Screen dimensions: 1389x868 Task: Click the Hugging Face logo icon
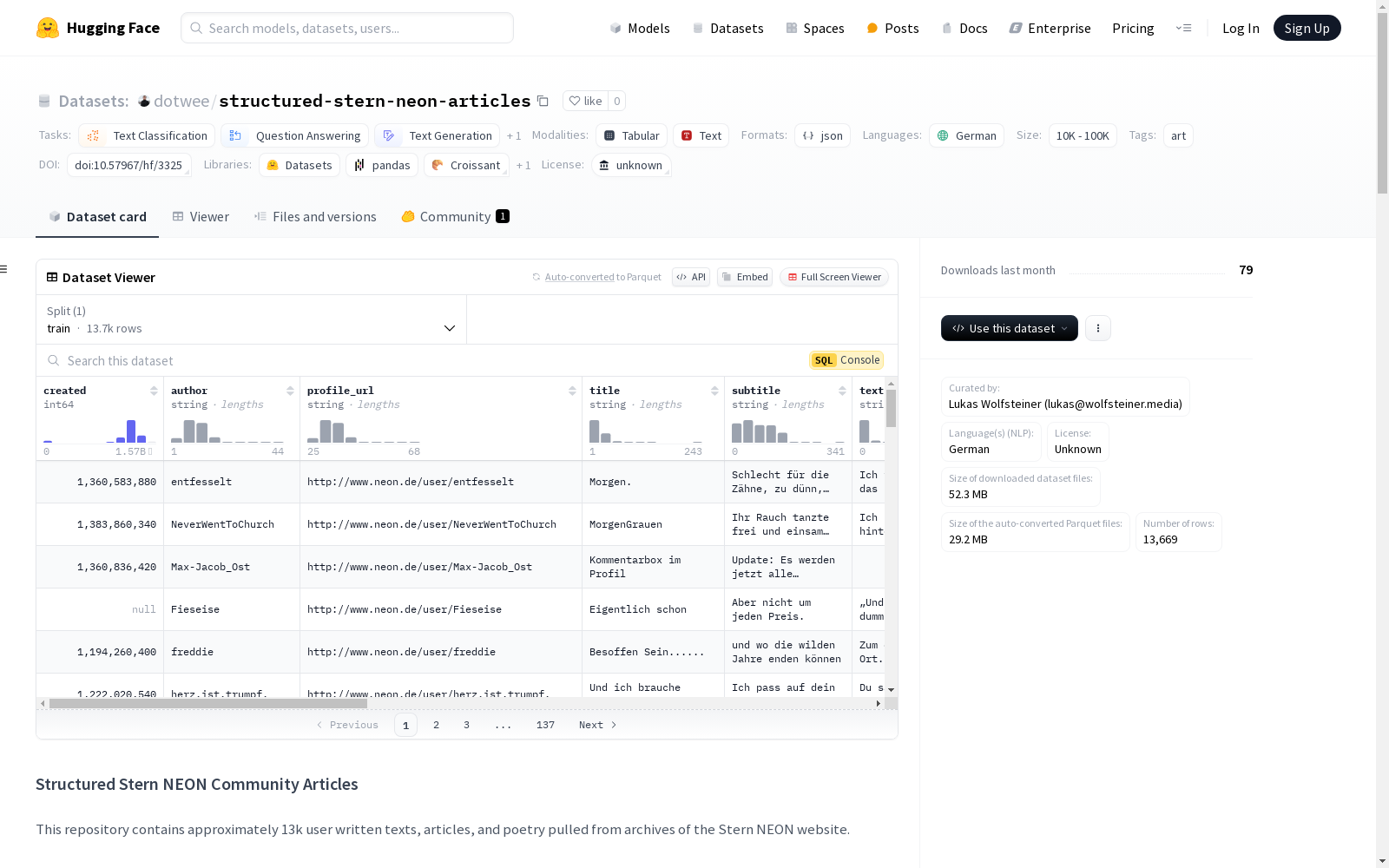click(x=48, y=28)
